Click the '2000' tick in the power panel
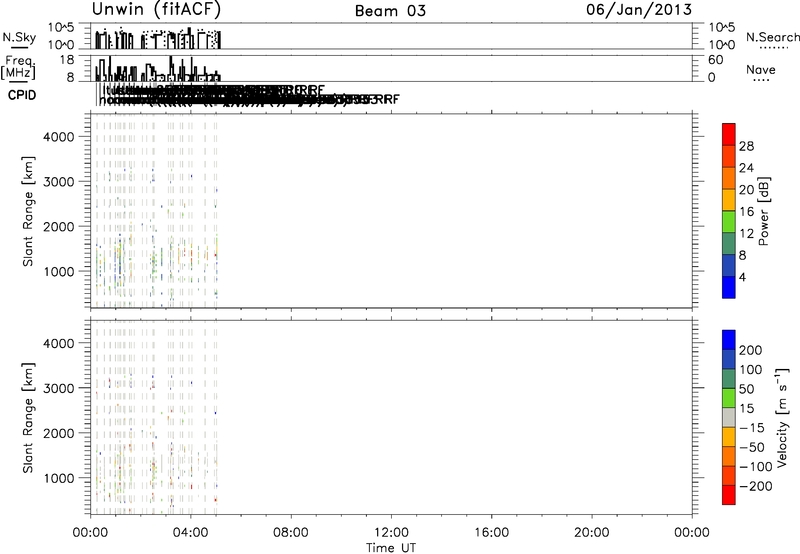 pos(59,226)
